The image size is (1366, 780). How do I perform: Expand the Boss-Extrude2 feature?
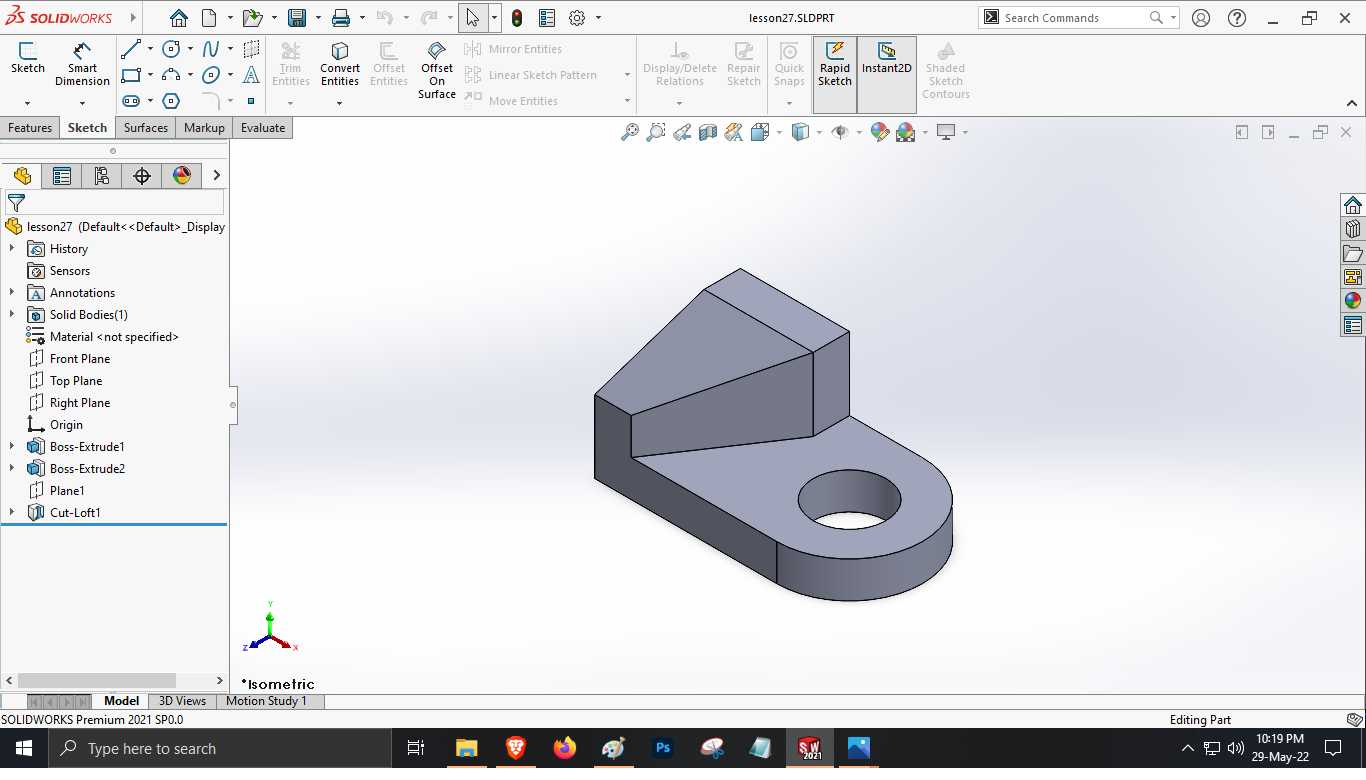12,469
